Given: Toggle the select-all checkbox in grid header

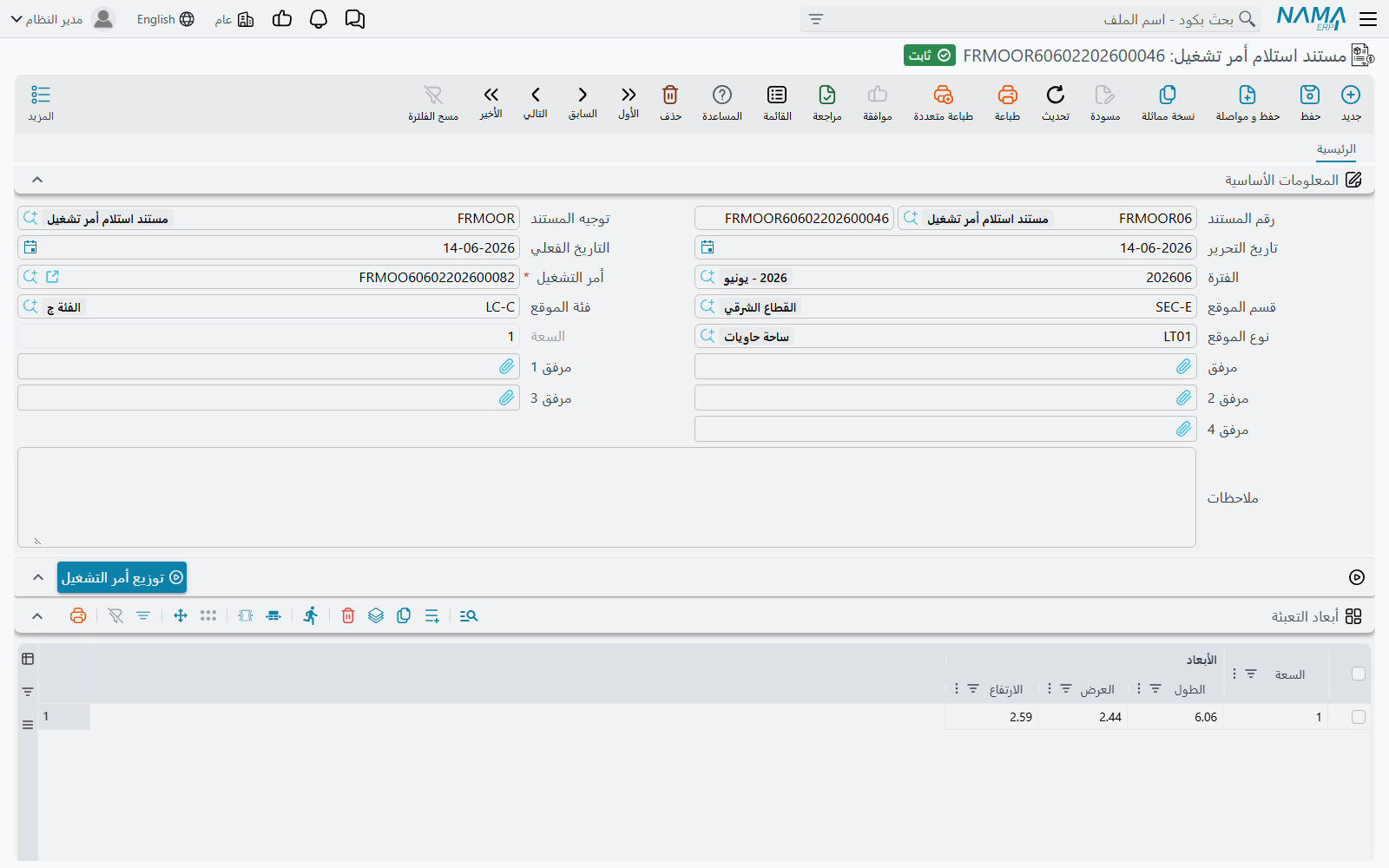Looking at the screenshot, I should tap(1359, 674).
